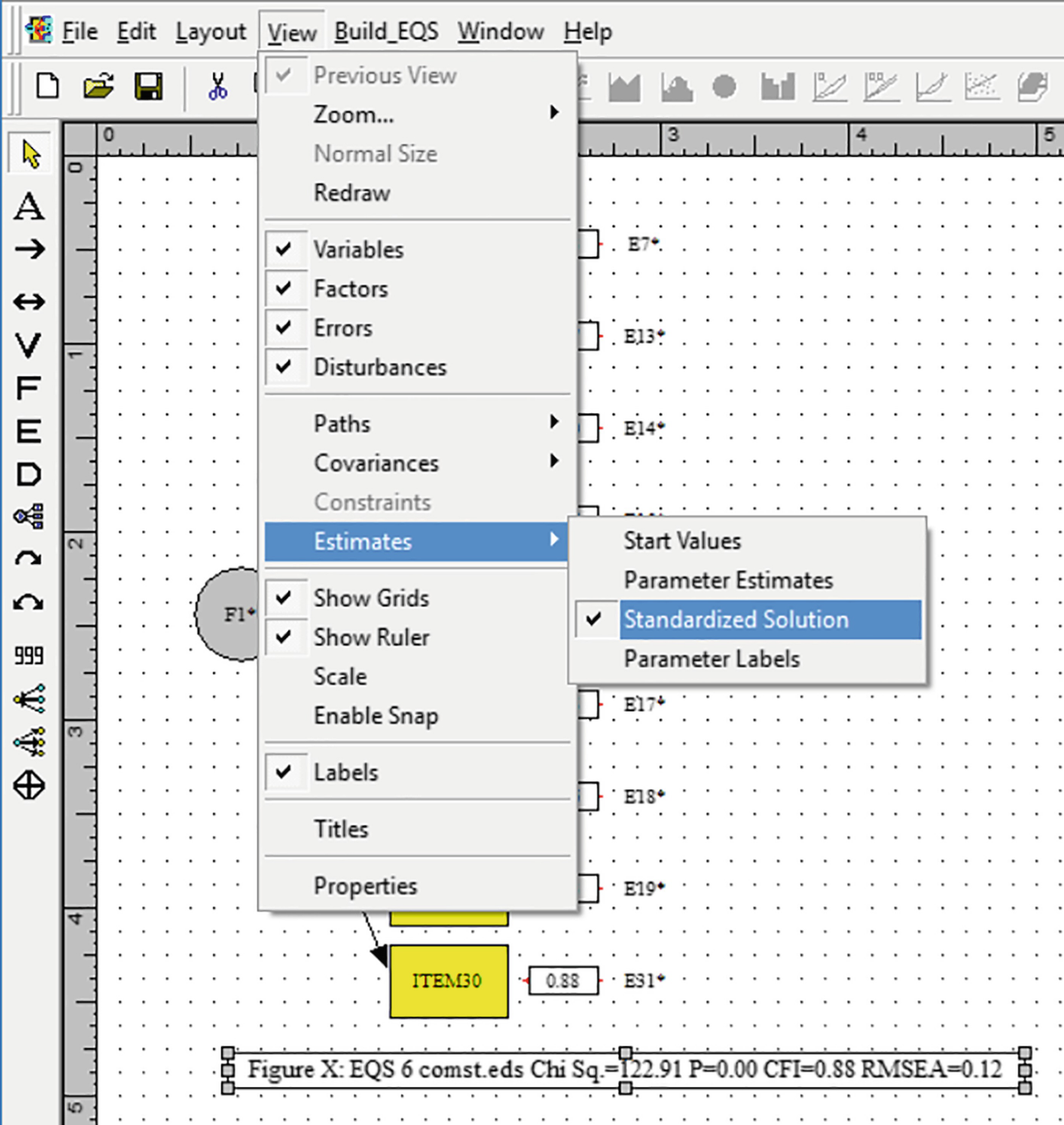Click the E31 error label

644,980
